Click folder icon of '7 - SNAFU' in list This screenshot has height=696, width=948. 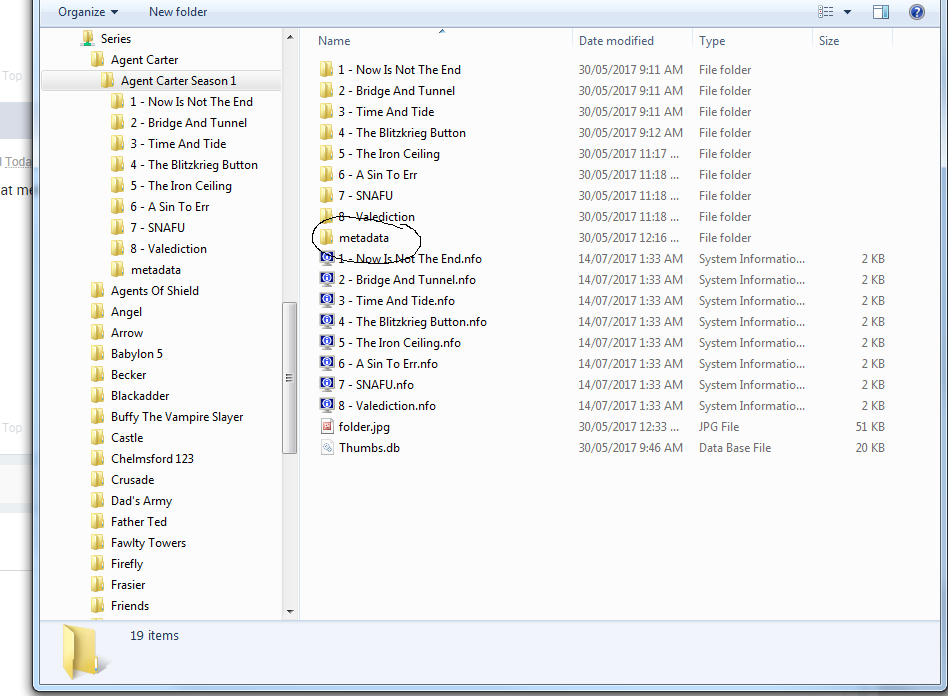pyautogui.click(x=326, y=195)
